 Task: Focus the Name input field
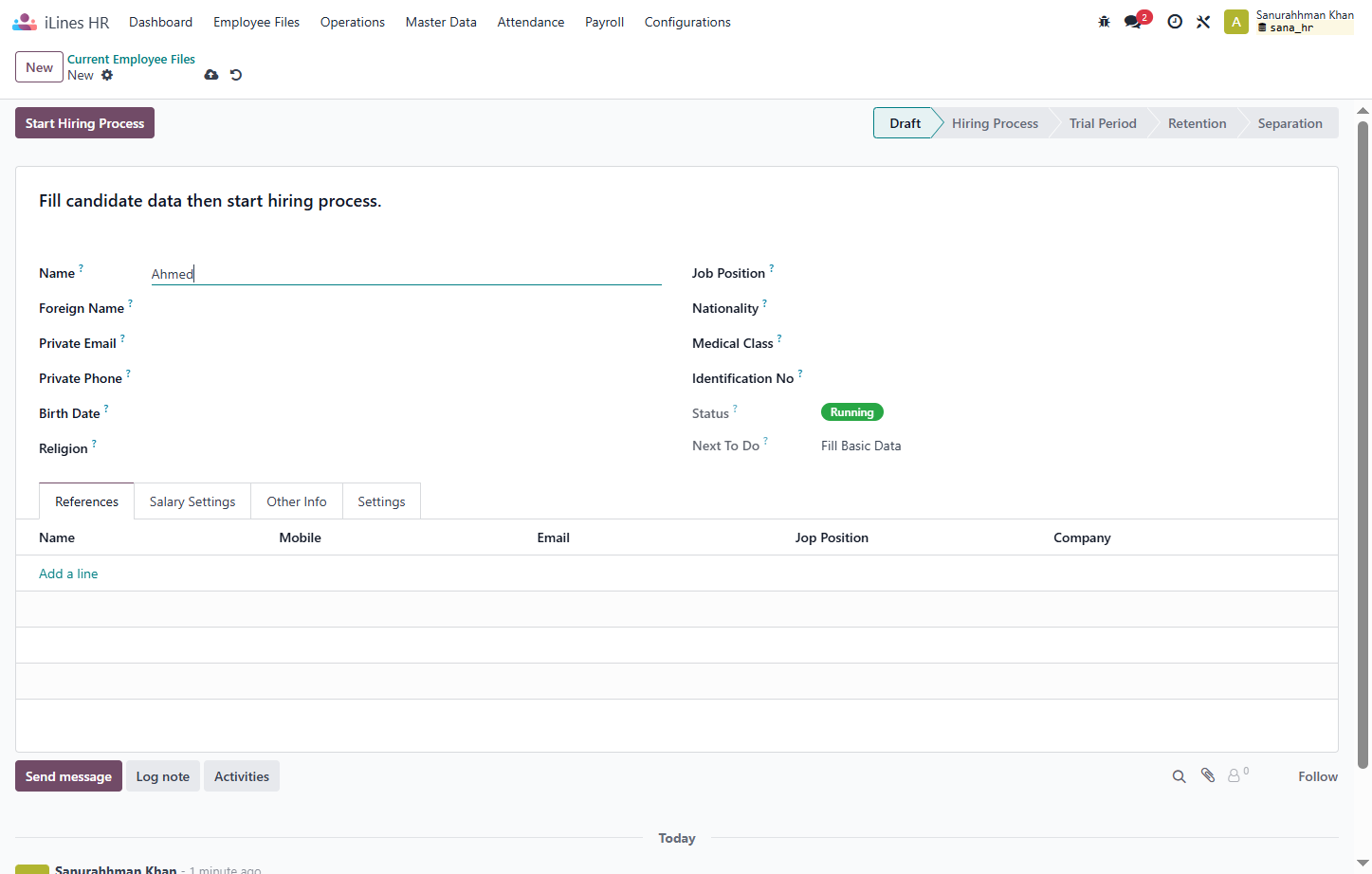[406, 274]
